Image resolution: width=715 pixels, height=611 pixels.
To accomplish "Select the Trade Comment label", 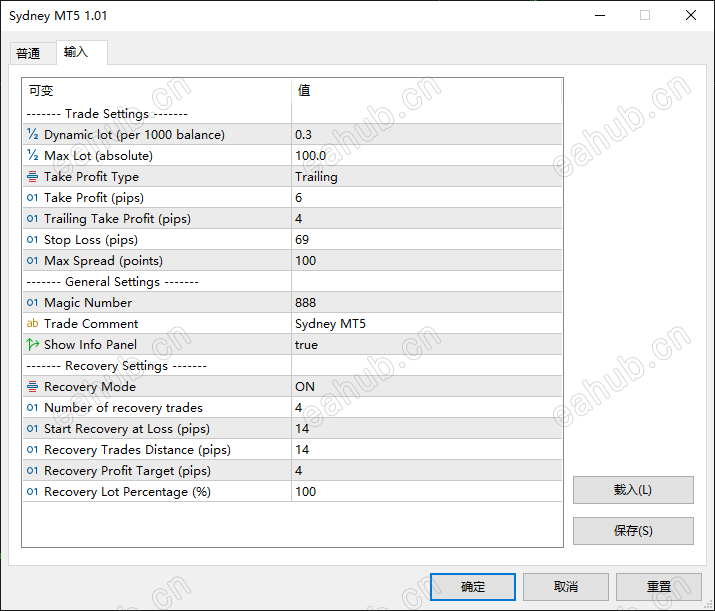I will [91, 323].
